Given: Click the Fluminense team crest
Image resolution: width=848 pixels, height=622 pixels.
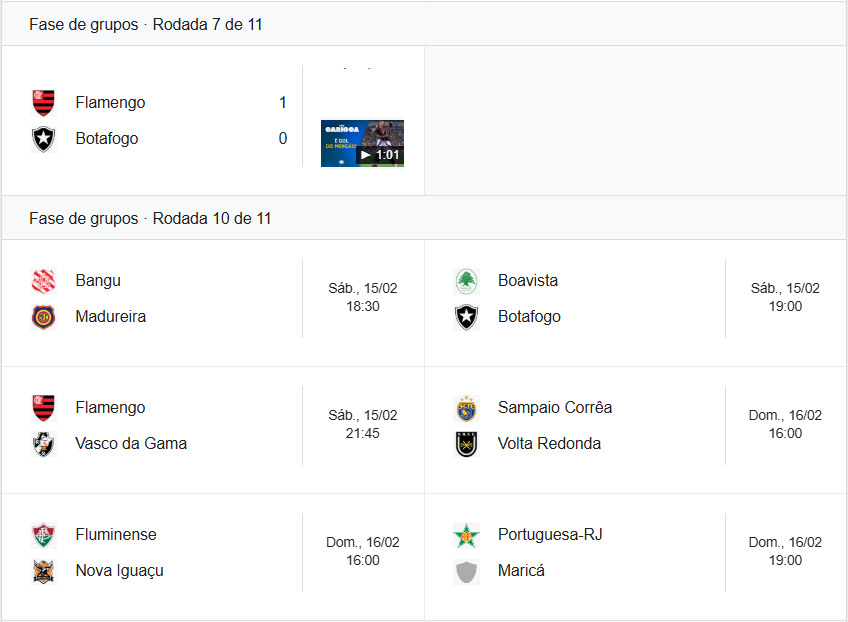Looking at the screenshot, I should pos(43,535).
